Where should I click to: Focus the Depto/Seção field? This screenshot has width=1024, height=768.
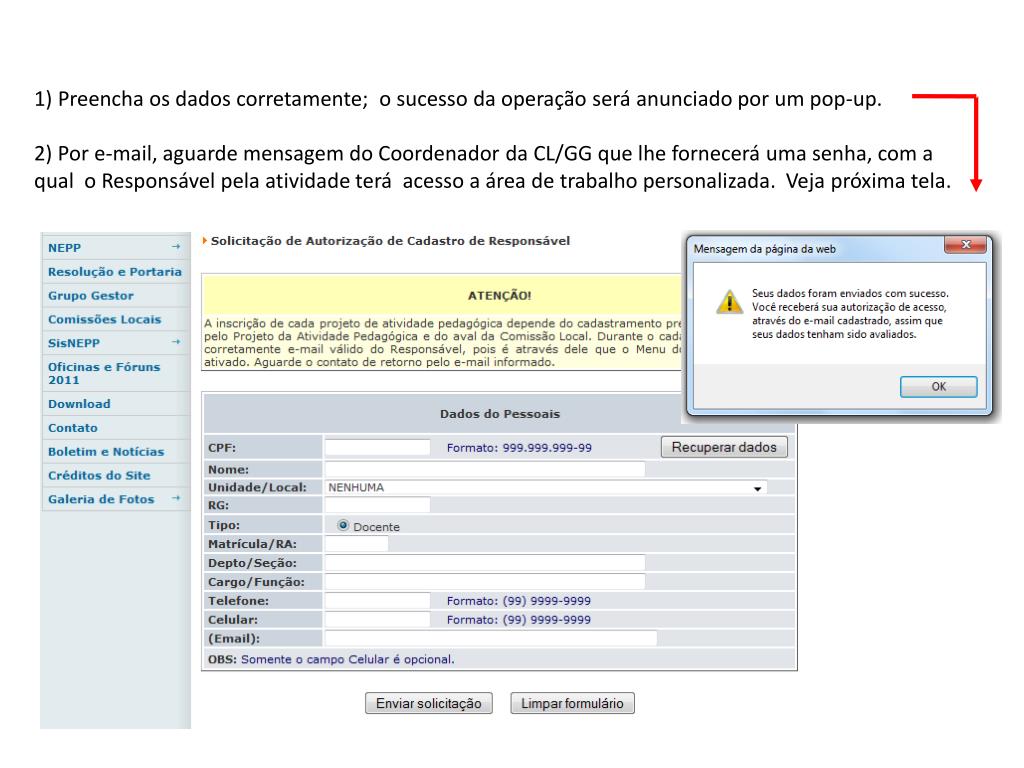pyautogui.click(x=485, y=563)
